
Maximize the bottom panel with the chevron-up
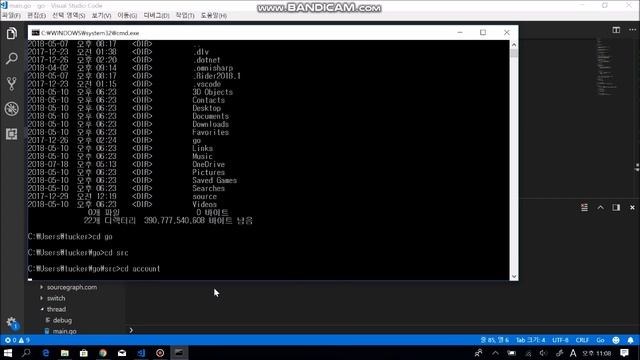click(600, 208)
